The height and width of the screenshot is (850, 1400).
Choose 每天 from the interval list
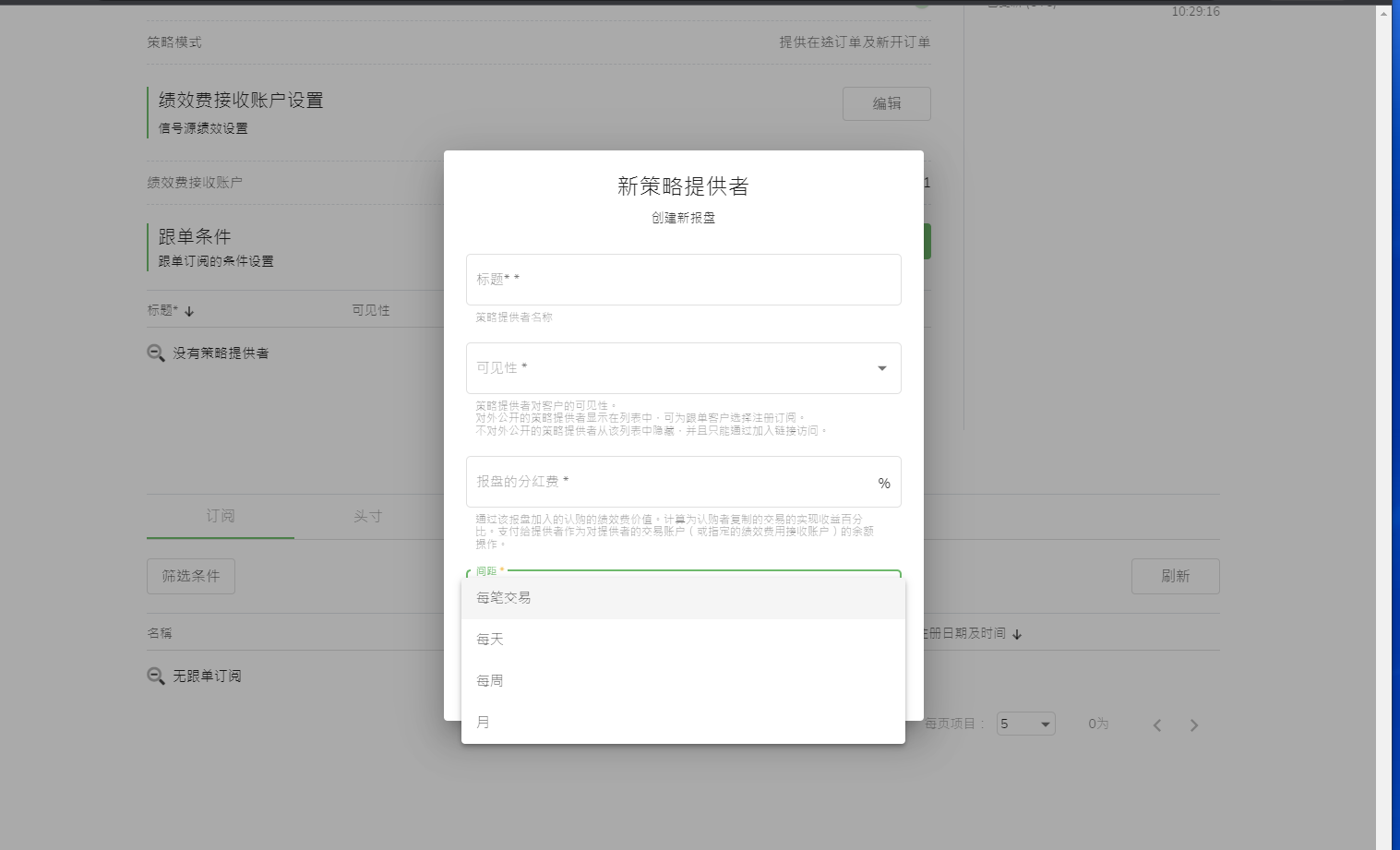click(683, 640)
